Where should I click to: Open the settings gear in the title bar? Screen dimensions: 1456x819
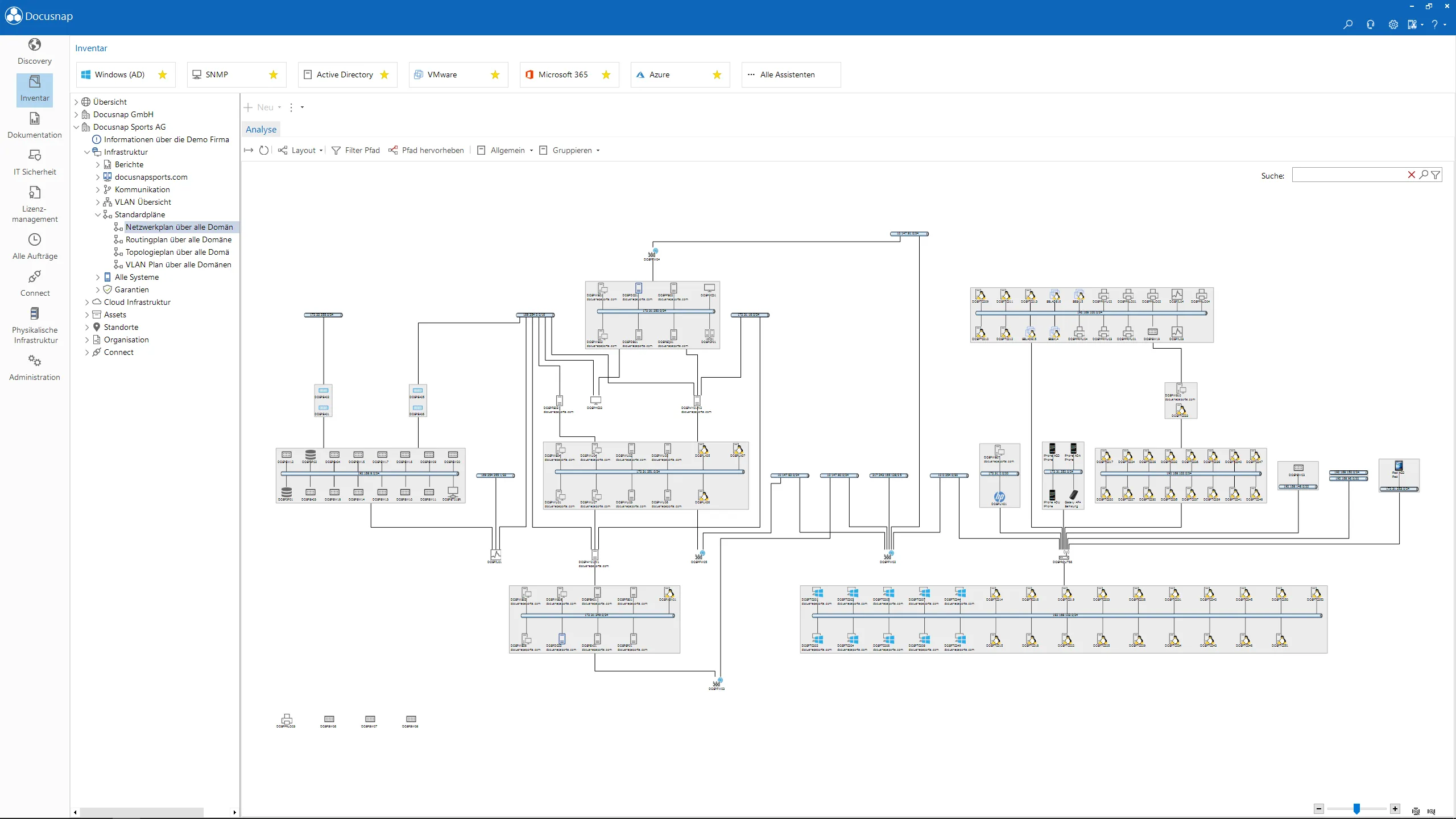(x=1393, y=24)
